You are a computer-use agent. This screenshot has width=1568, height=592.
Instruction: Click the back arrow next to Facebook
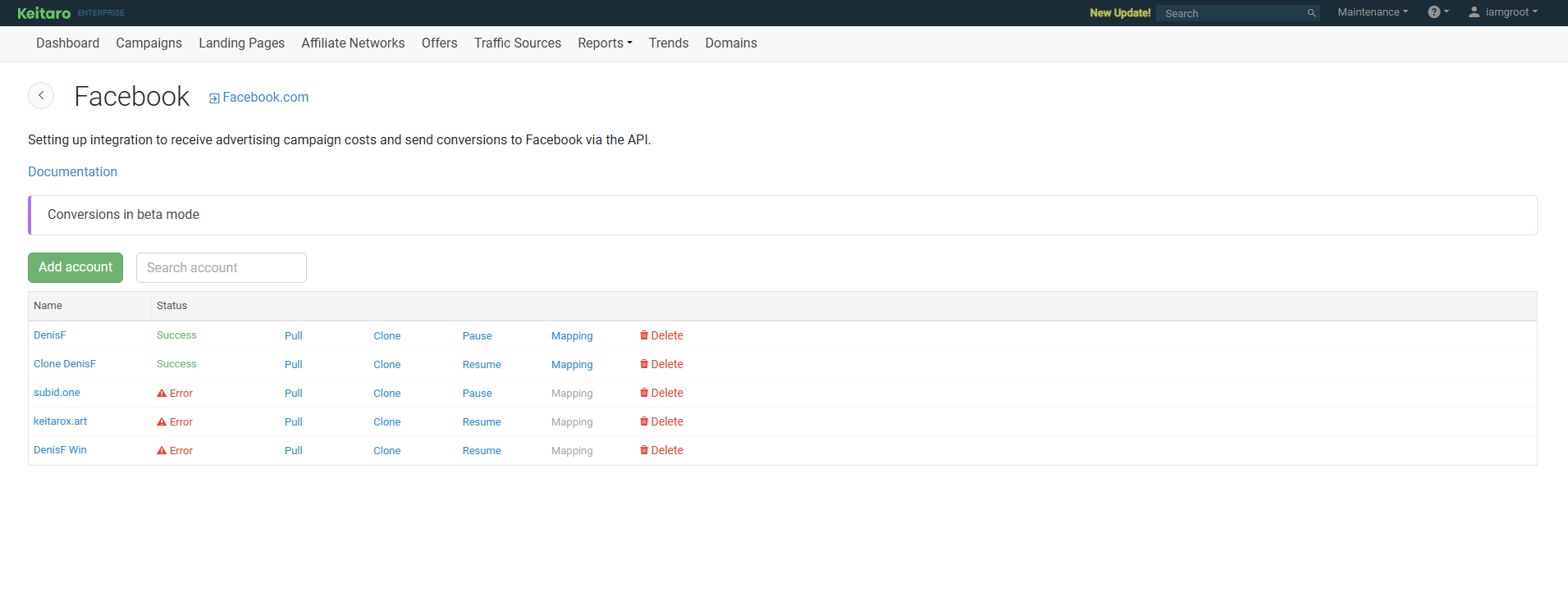click(x=41, y=96)
